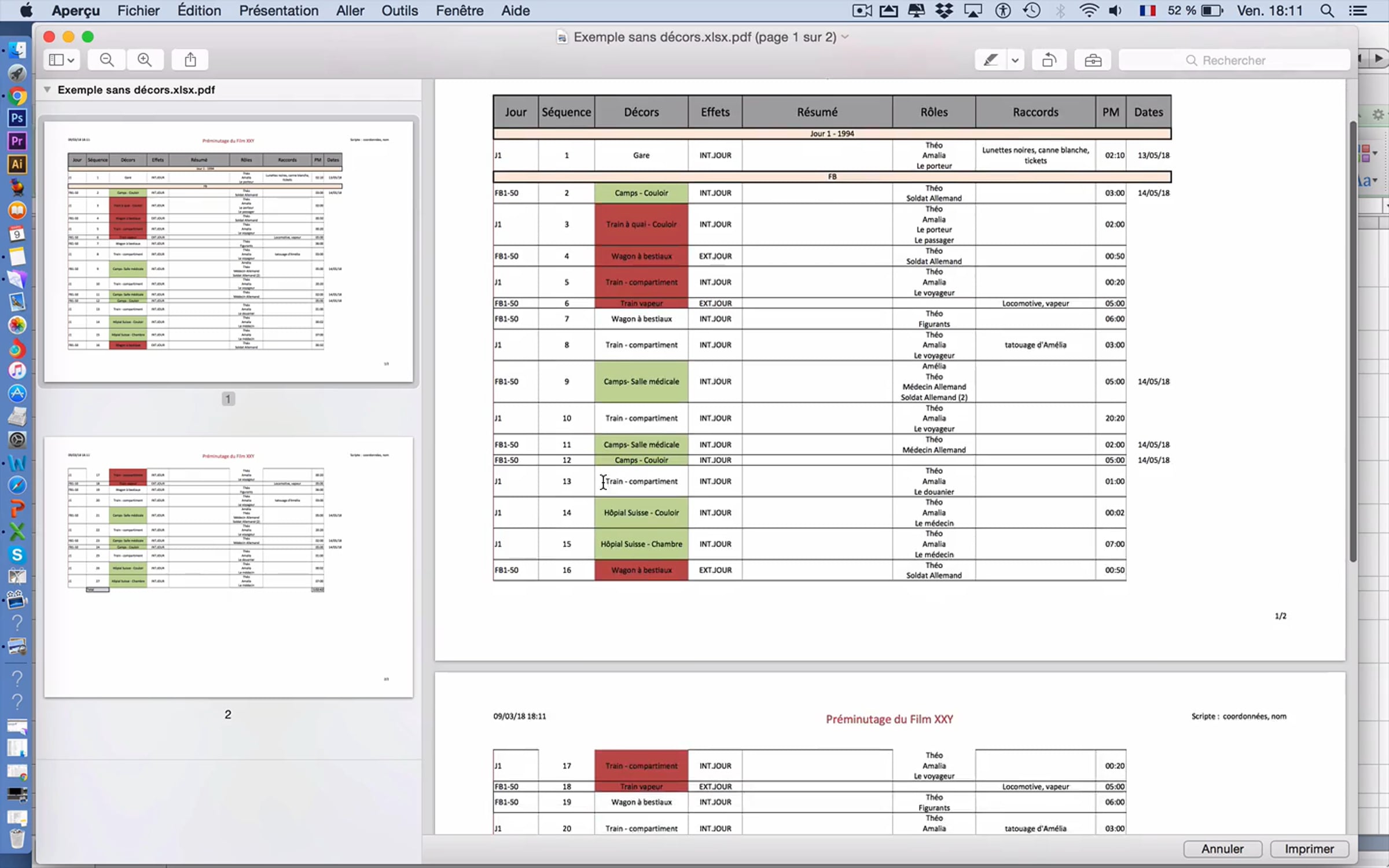Open the share button in toolbar
1389x868 pixels.
190,60
